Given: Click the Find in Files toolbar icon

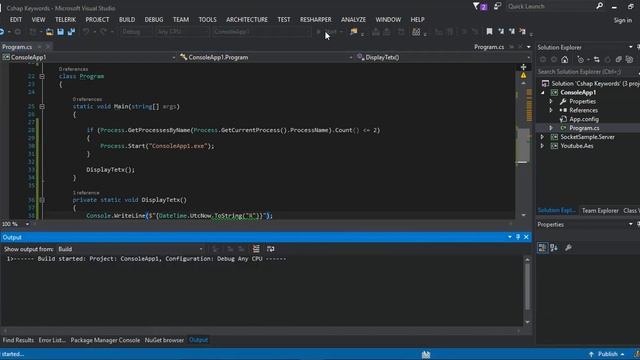Looking at the screenshot, I should pos(353,31).
